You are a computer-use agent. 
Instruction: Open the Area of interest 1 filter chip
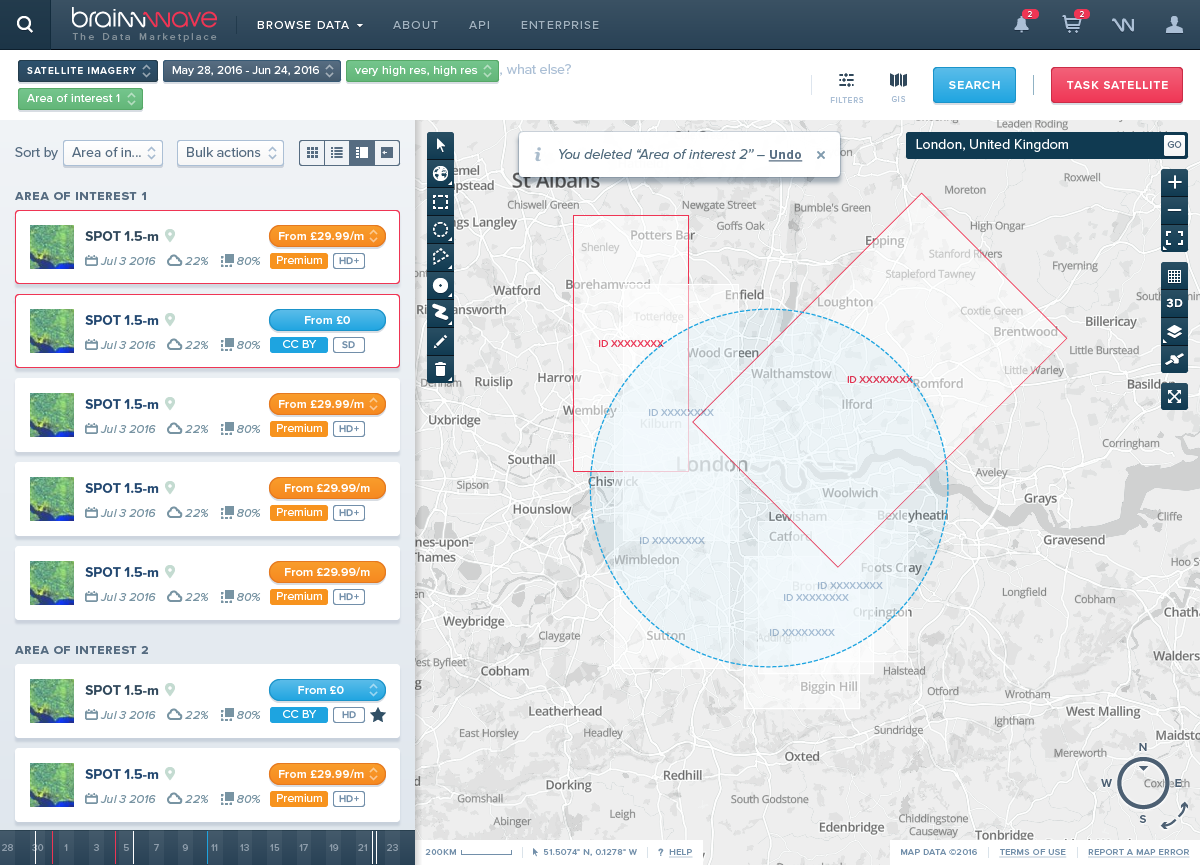click(80, 99)
